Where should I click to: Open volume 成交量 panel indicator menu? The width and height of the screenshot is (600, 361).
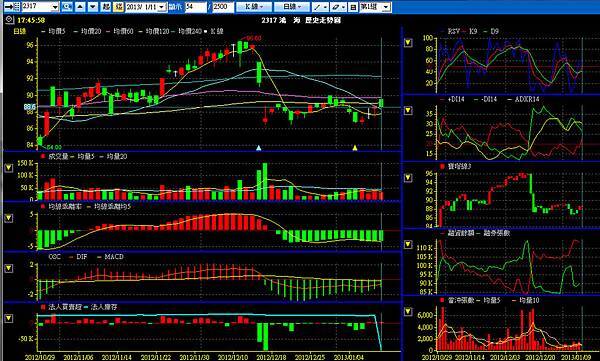[x=8, y=168]
